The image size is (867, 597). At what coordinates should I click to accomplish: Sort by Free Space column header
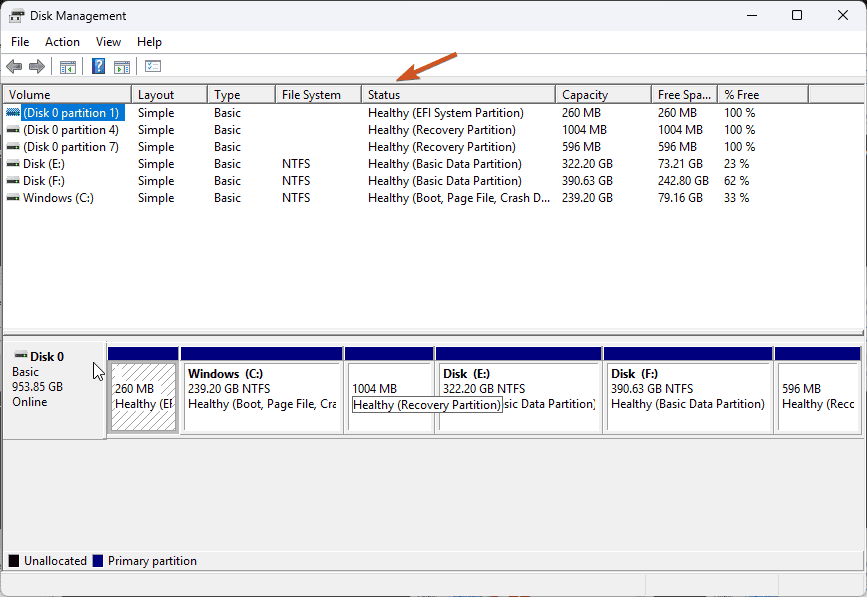(685, 95)
